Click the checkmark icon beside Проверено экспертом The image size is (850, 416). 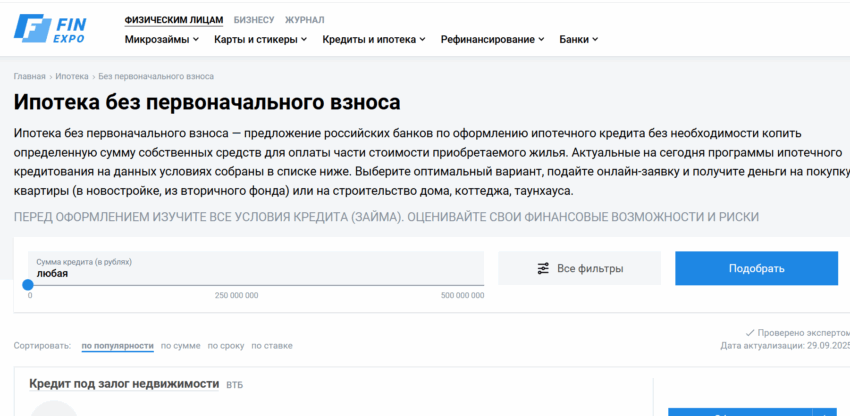[x=750, y=332]
